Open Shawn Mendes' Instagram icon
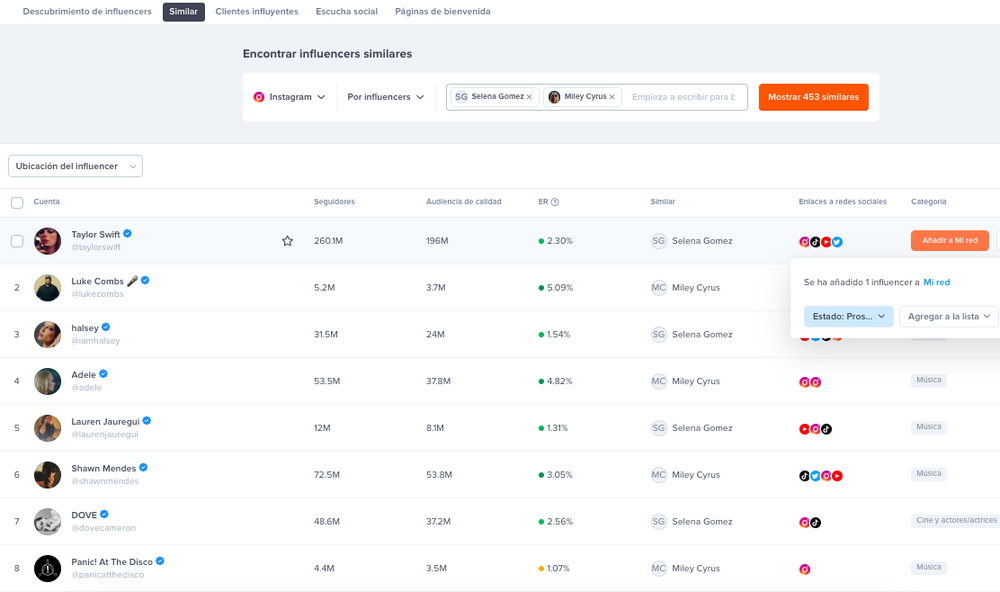Image resolution: width=1000 pixels, height=592 pixels. click(x=826, y=476)
